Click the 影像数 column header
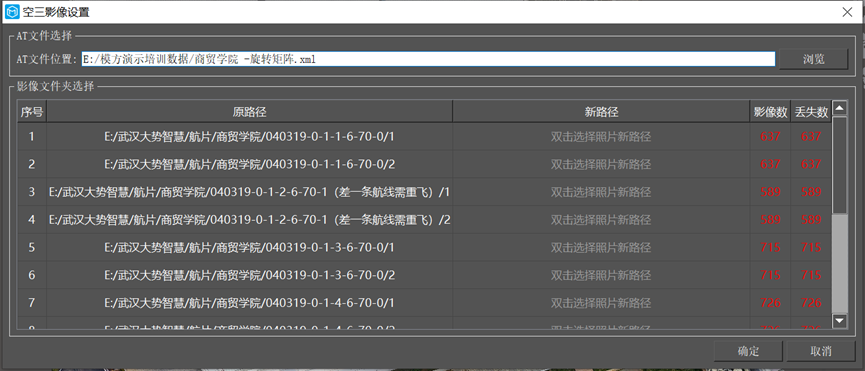Screen dimensions: 865x371 [770, 112]
